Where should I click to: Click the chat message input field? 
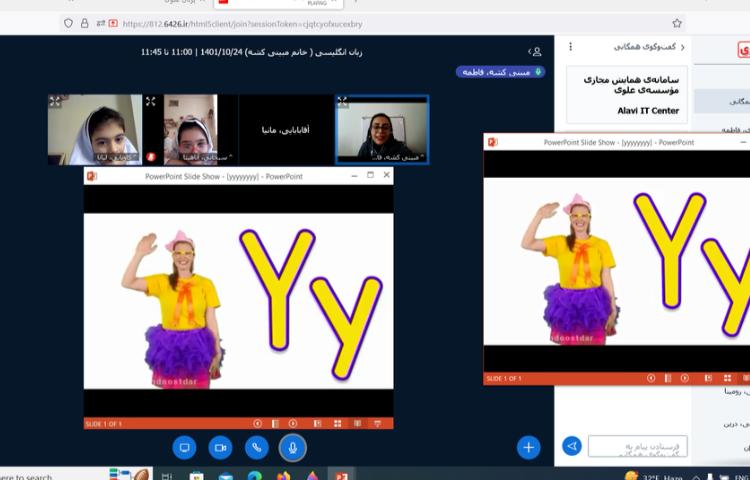(x=638, y=446)
